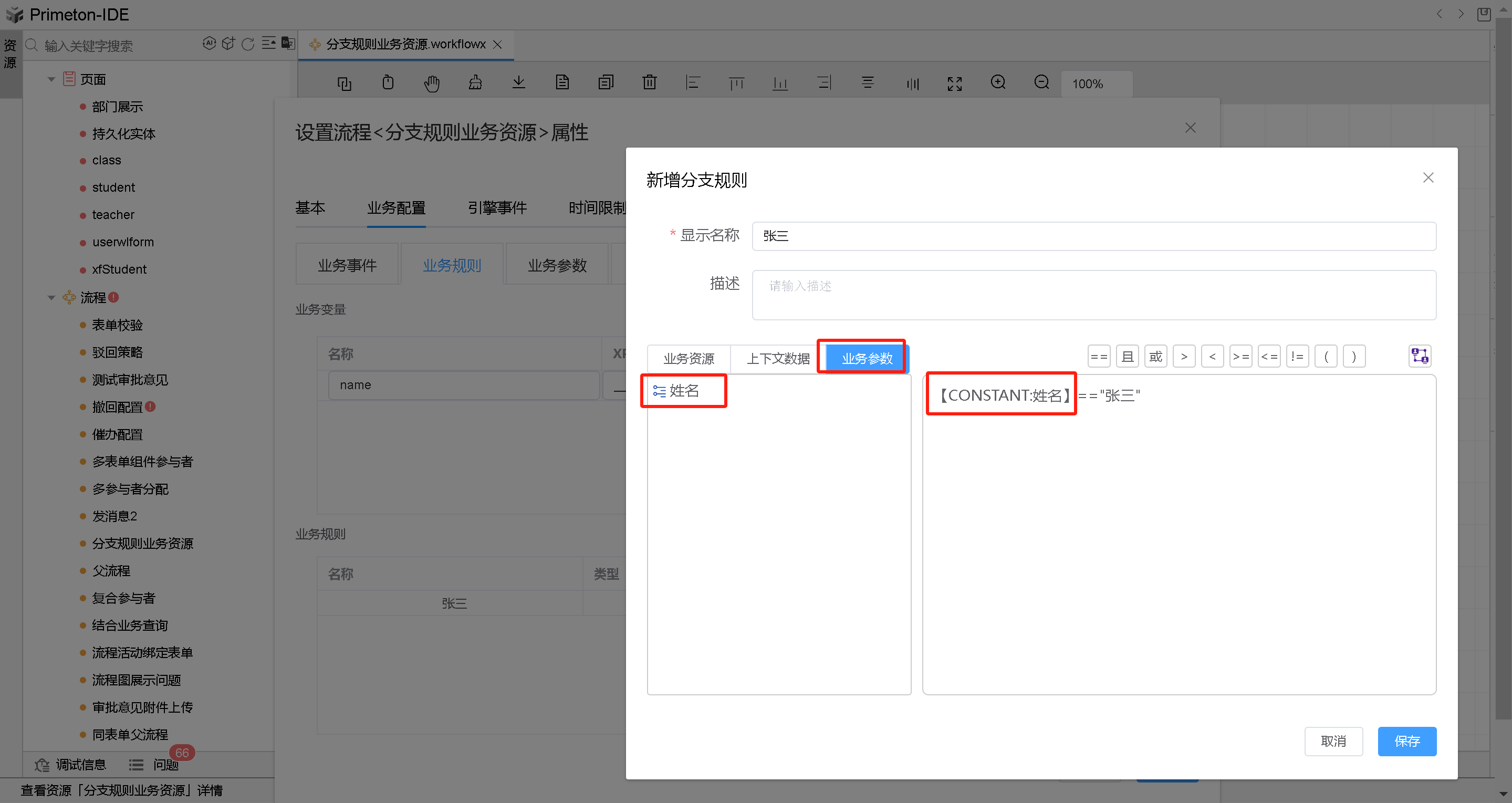The image size is (1512, 803).
Task: Collapse the 页面 tree node
Action: pyautogui.click(x=51, y=79)
